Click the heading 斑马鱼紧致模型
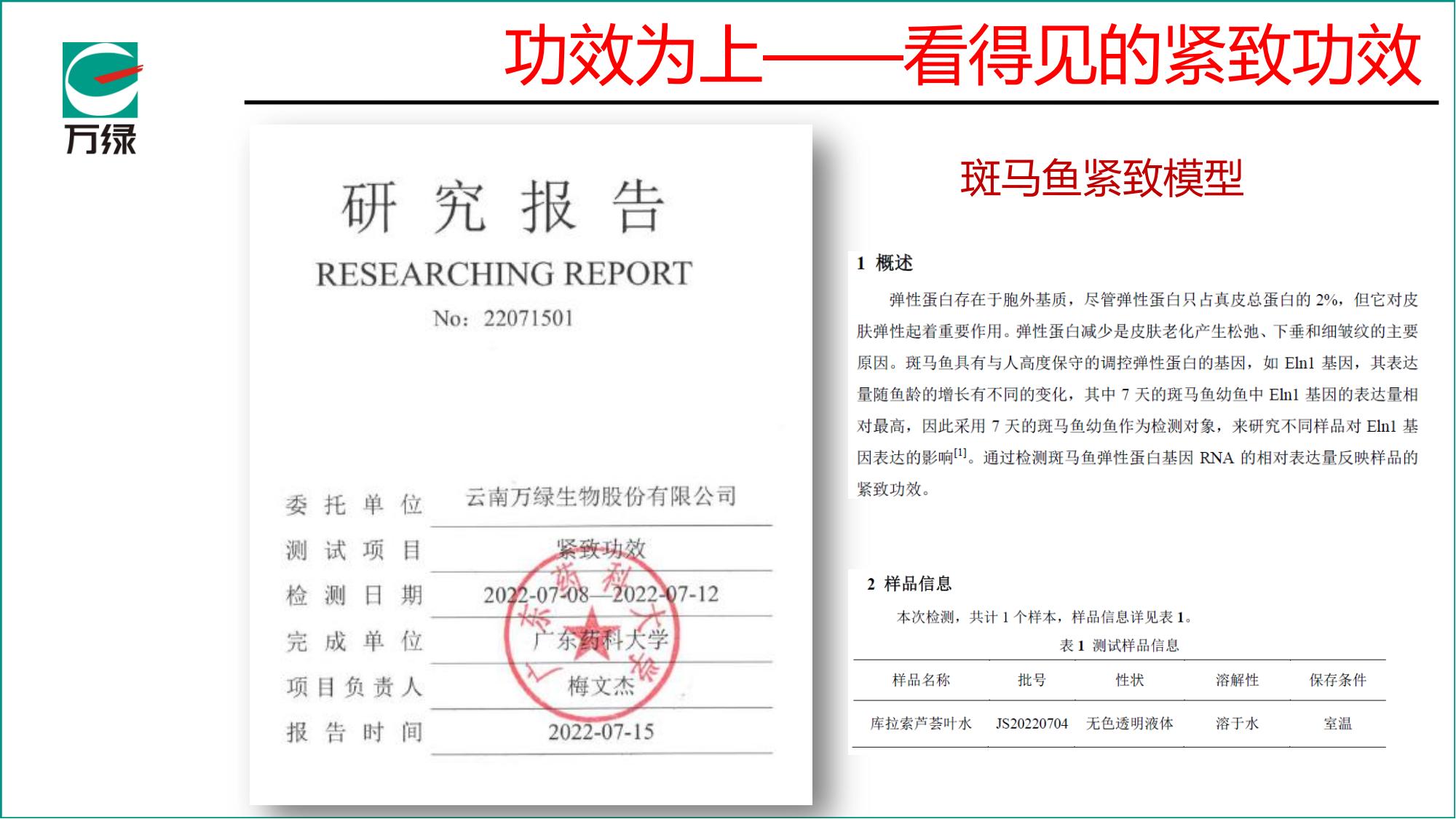The height and width of the screenshot is (819, 1456). coord(1101,178)
